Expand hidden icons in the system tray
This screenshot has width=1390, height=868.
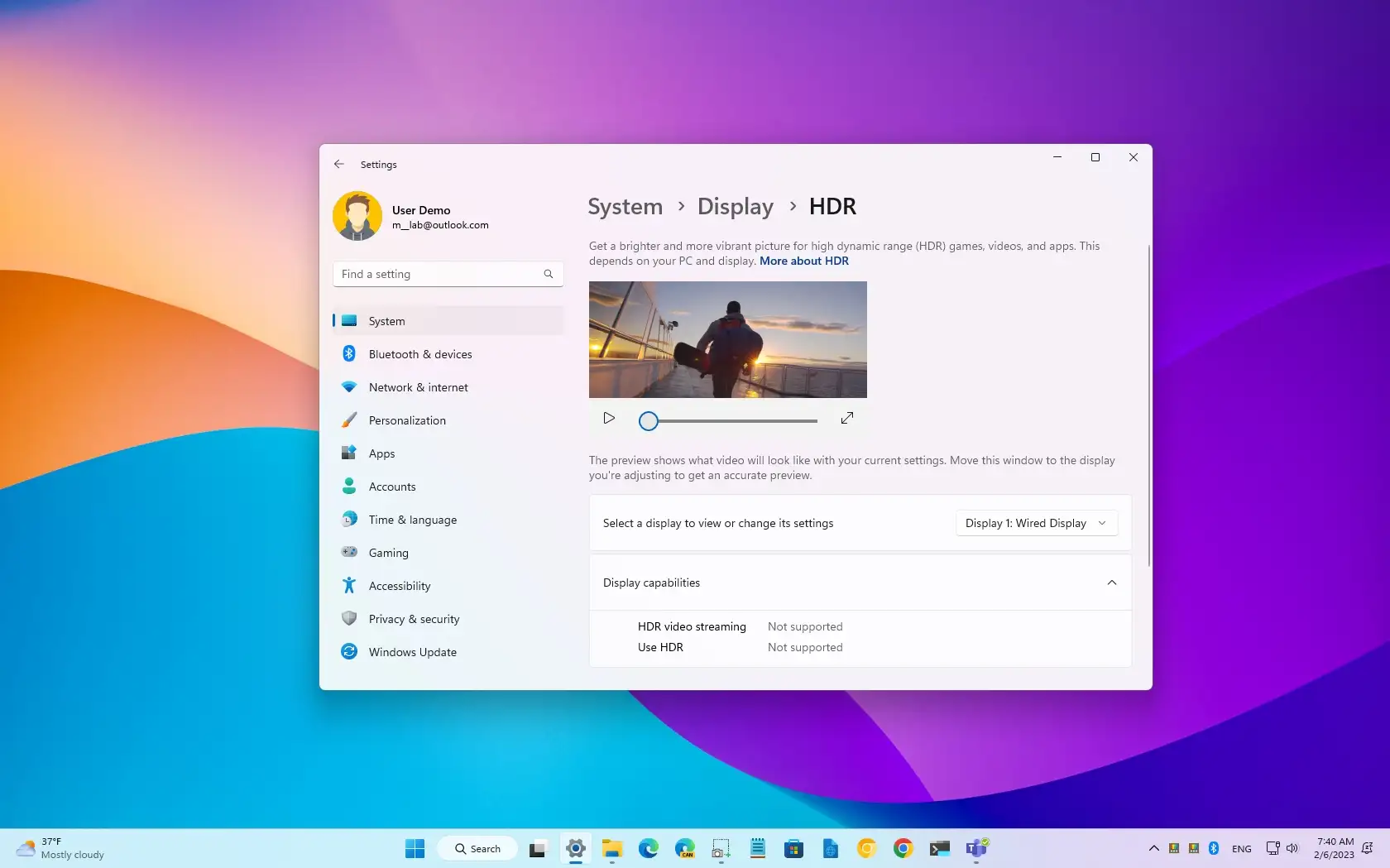click(x=1153, y=848)
